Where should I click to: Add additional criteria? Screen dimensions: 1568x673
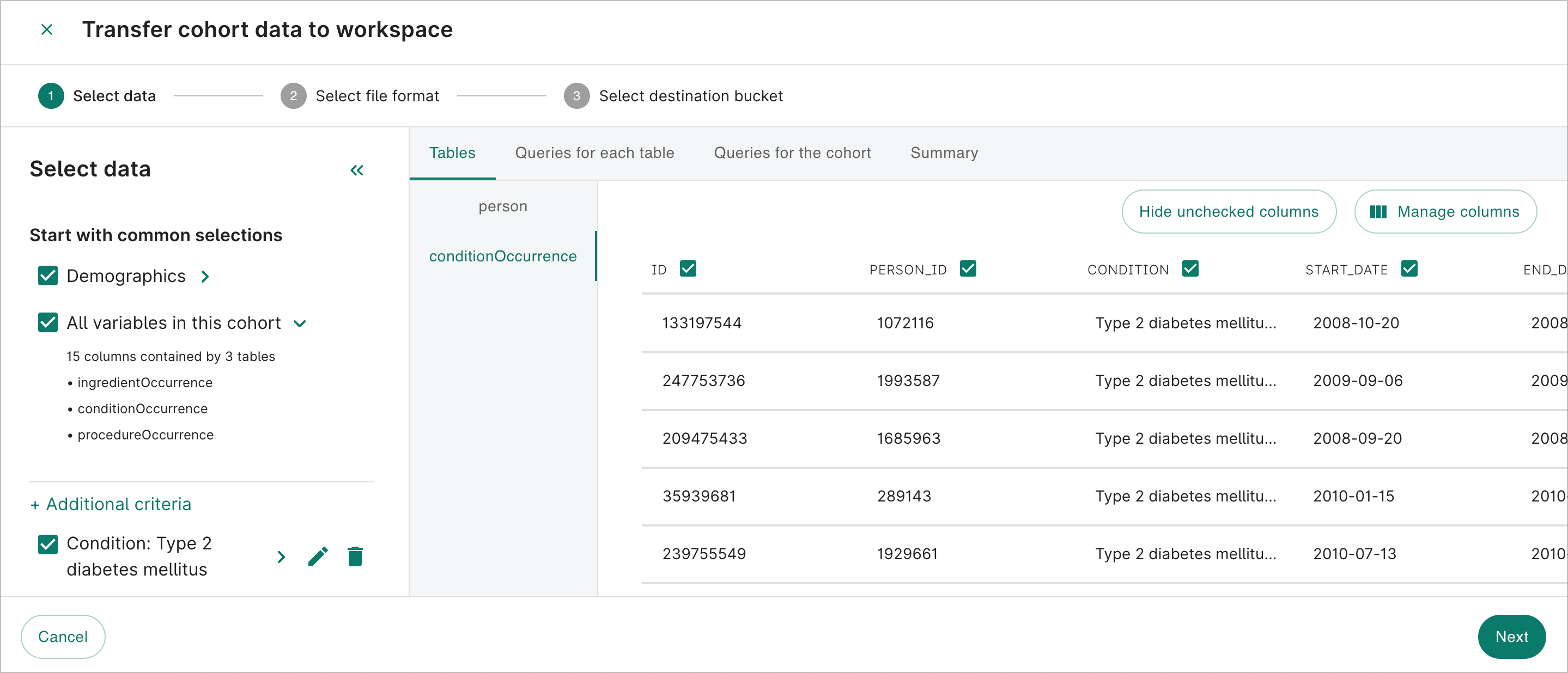[111, 504]
